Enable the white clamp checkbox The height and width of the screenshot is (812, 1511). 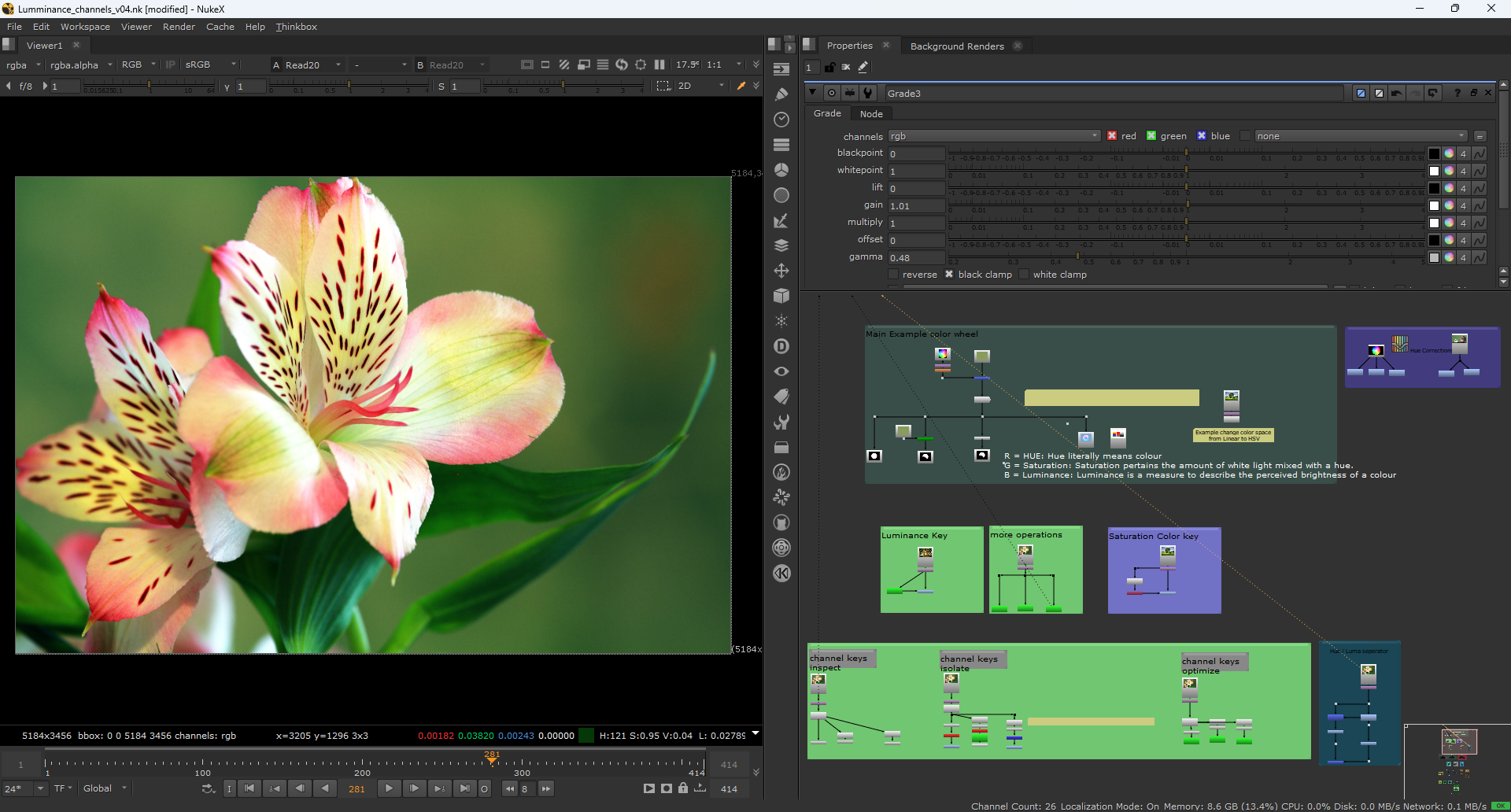[1024, 275]
